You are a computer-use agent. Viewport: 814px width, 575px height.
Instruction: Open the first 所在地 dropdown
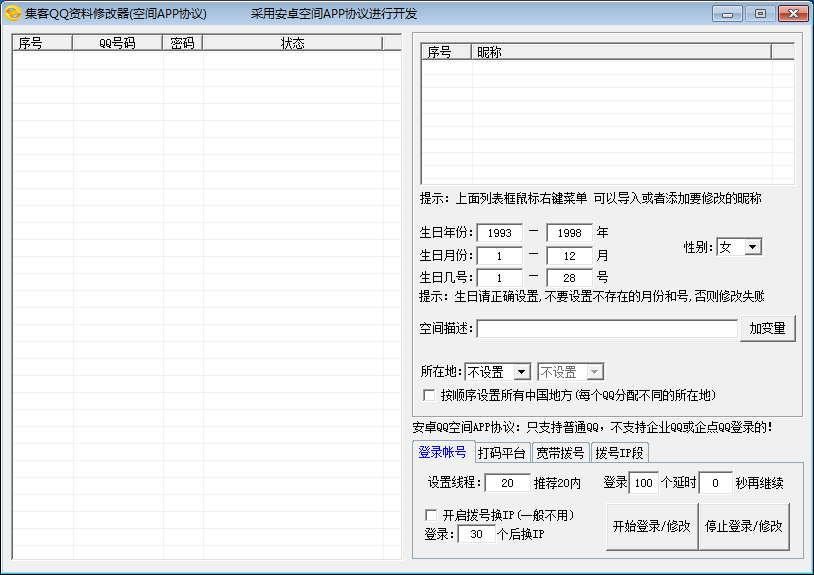(x=498, y=372)
